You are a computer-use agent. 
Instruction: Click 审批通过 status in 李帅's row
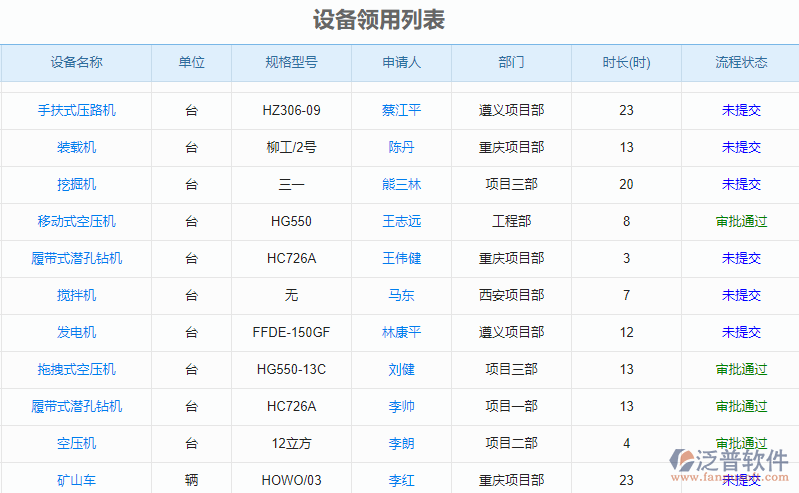point(741,406)
